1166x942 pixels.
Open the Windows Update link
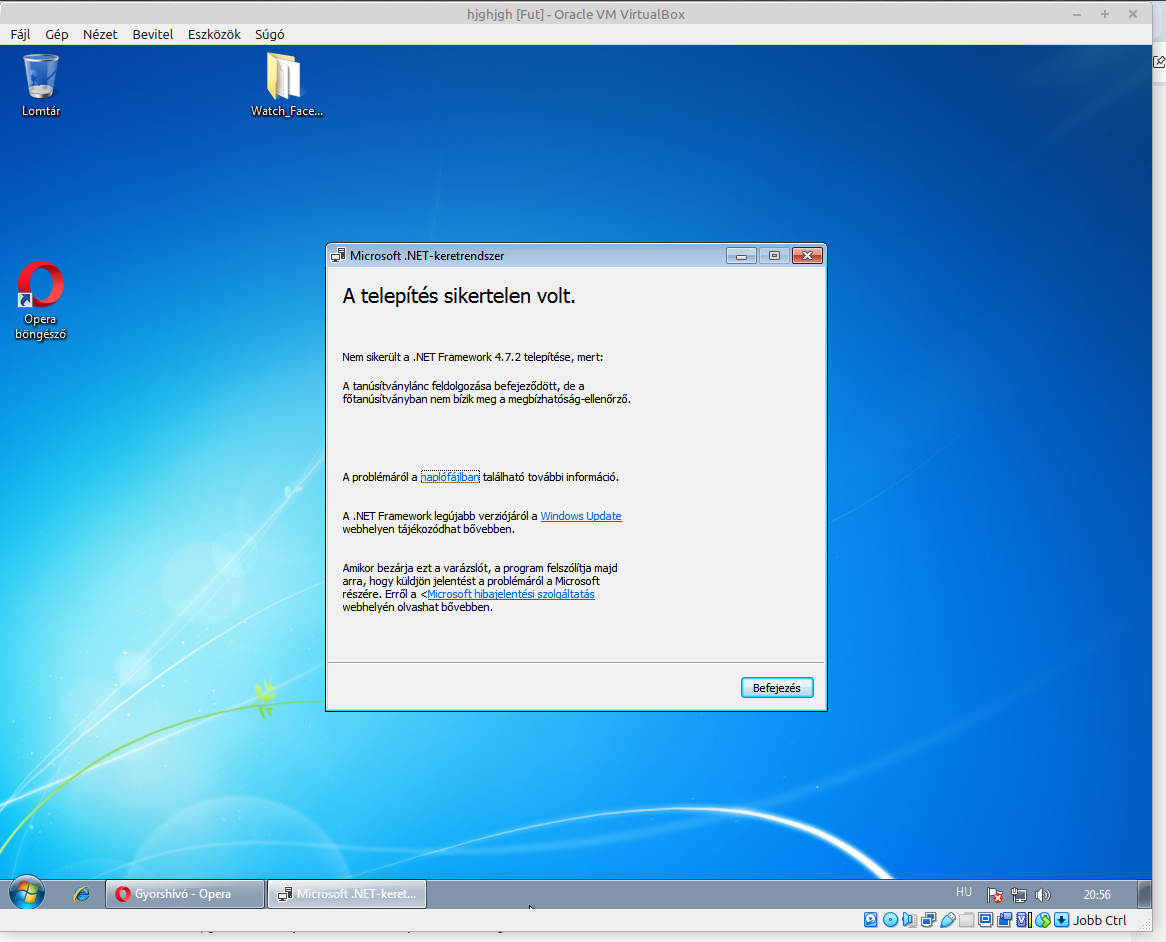tap(581, 516)
